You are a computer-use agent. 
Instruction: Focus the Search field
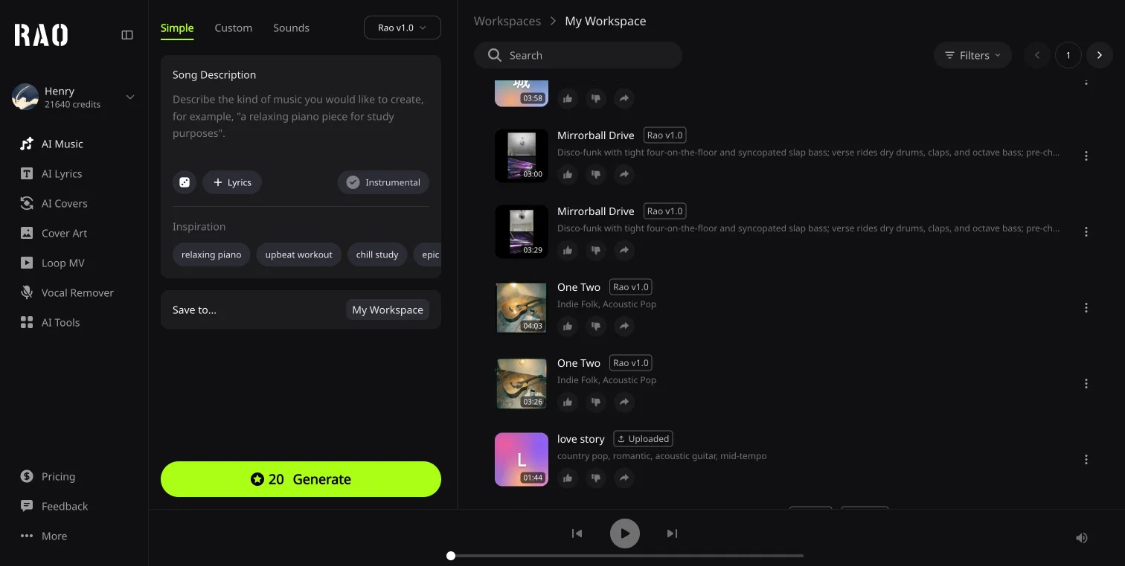(x=578, y=55)
